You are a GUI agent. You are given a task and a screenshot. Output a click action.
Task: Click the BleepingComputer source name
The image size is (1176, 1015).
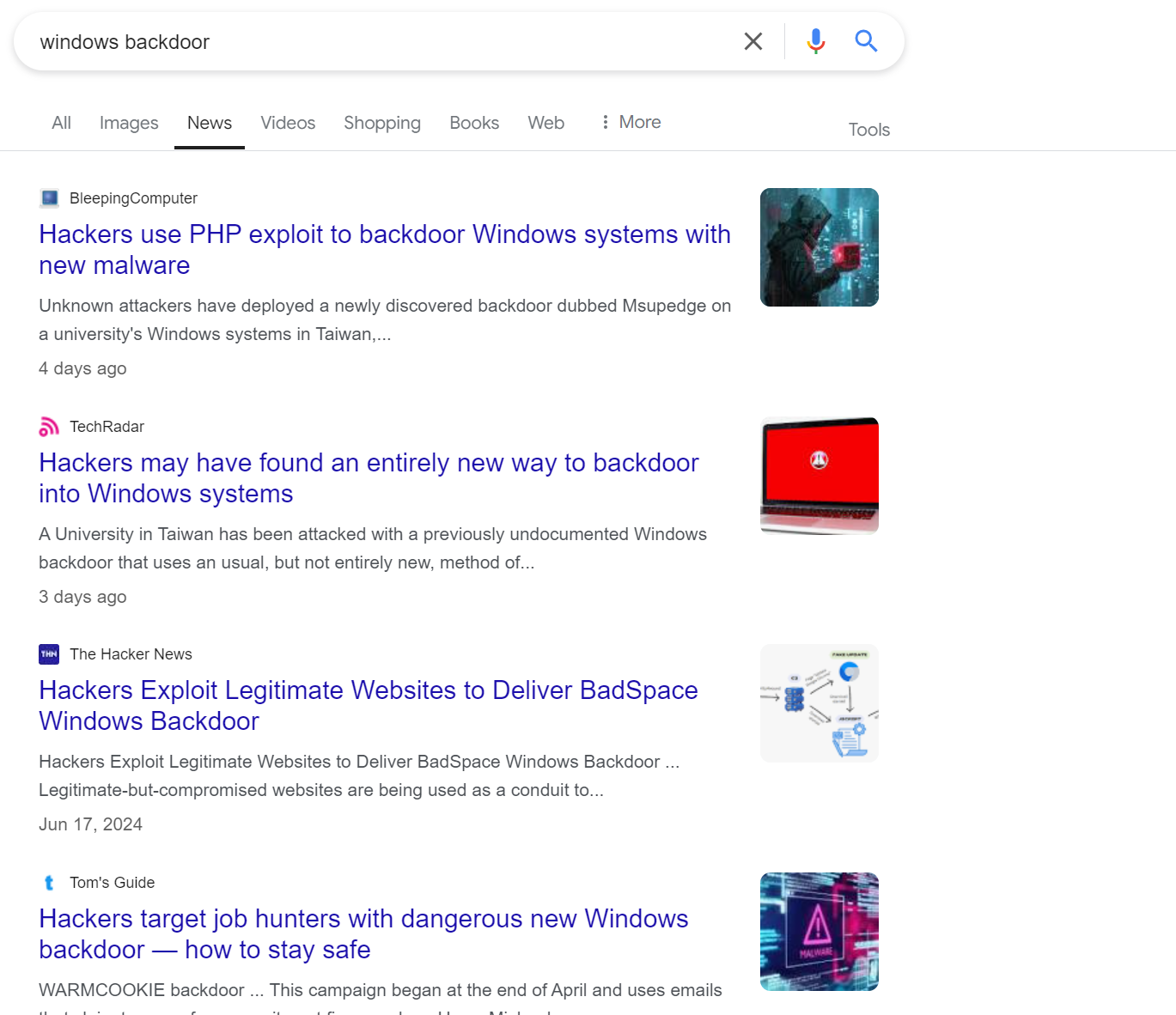[133, 198]
